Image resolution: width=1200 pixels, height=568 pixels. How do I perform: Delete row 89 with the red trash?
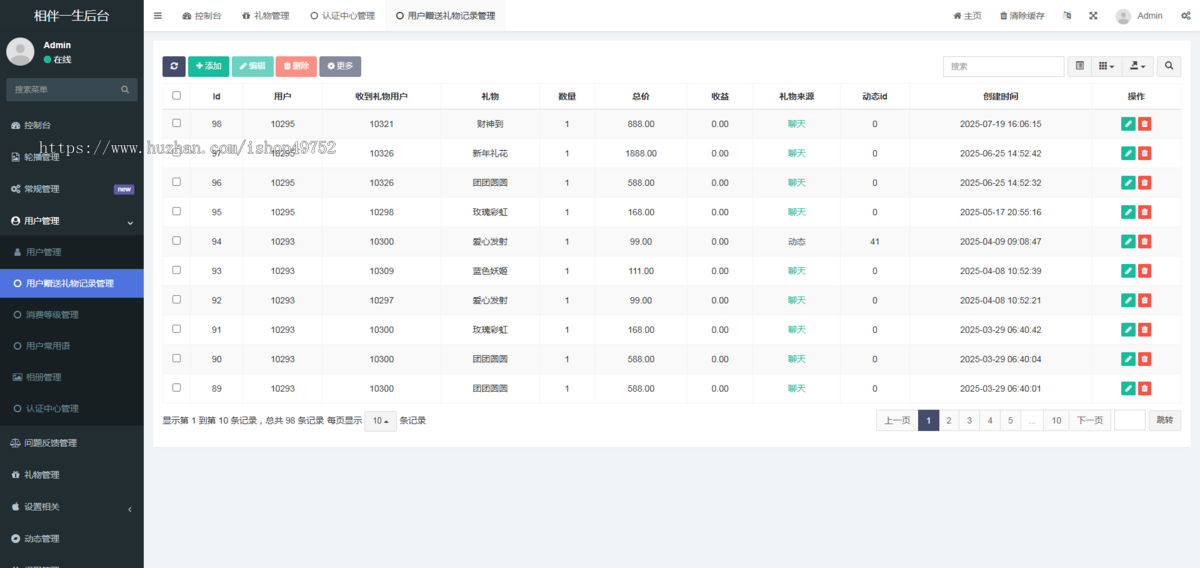point(1144,388)
